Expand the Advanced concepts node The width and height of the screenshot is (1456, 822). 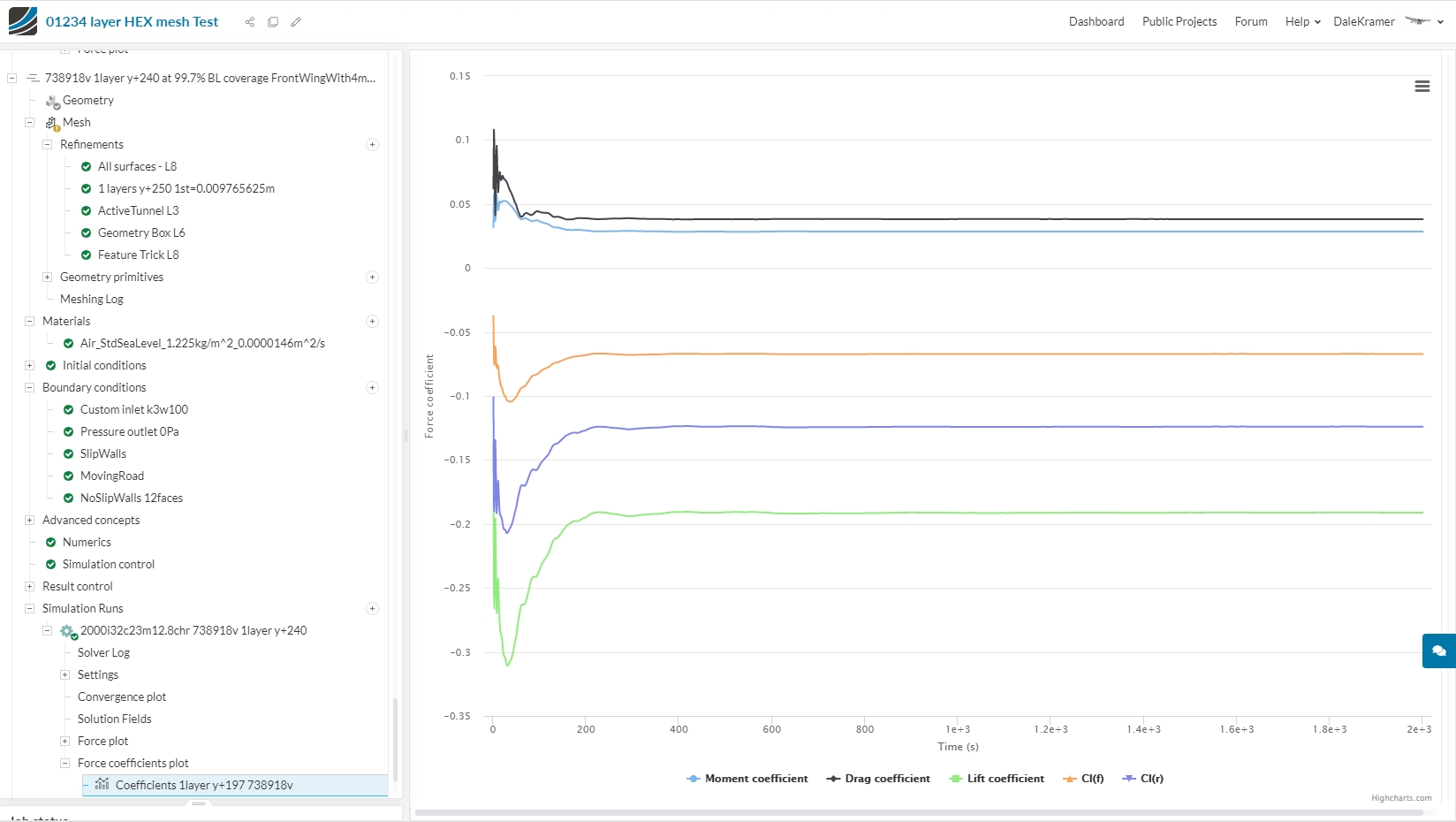click(x=30, y=520)
